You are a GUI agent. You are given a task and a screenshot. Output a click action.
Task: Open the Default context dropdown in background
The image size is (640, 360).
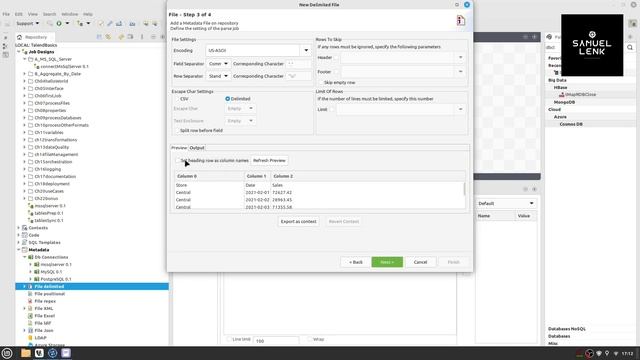[506, 203]
